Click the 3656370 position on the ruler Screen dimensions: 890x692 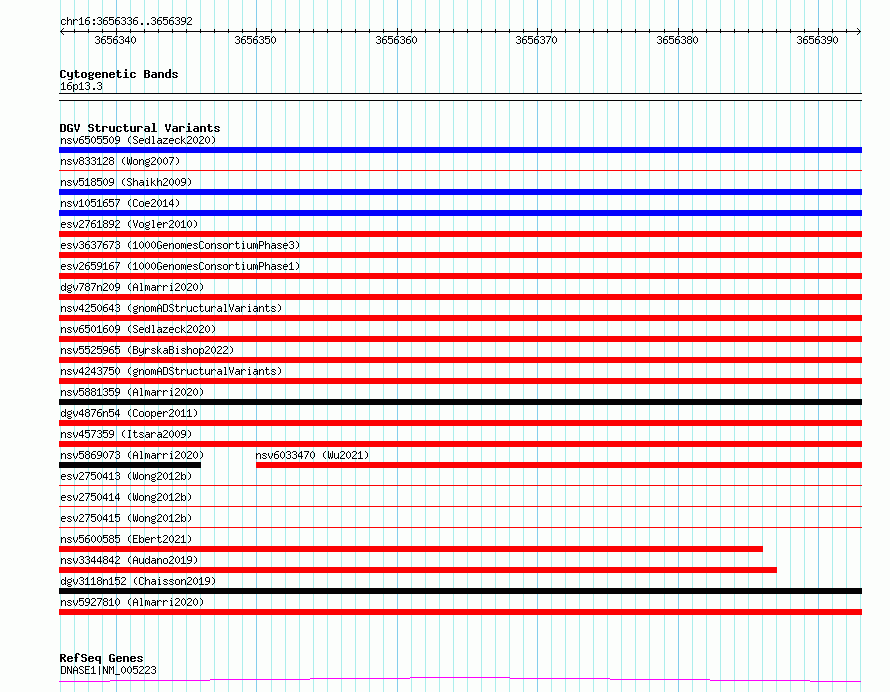(x=536, y=40)
